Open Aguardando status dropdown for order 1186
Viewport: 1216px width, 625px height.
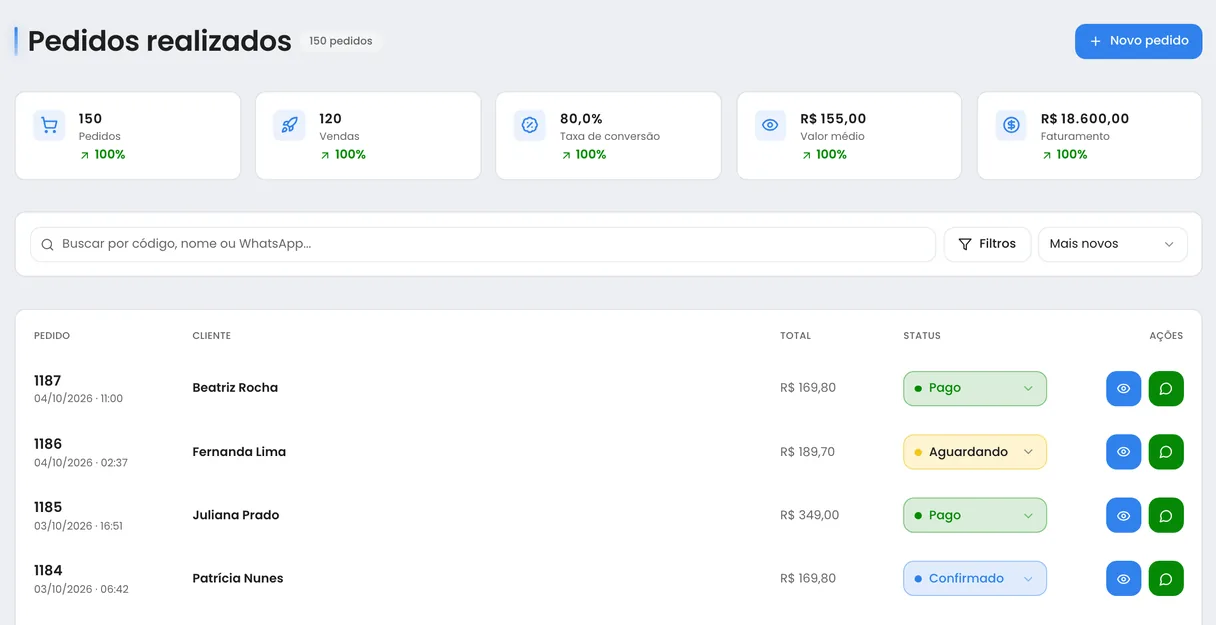(975, 452)
